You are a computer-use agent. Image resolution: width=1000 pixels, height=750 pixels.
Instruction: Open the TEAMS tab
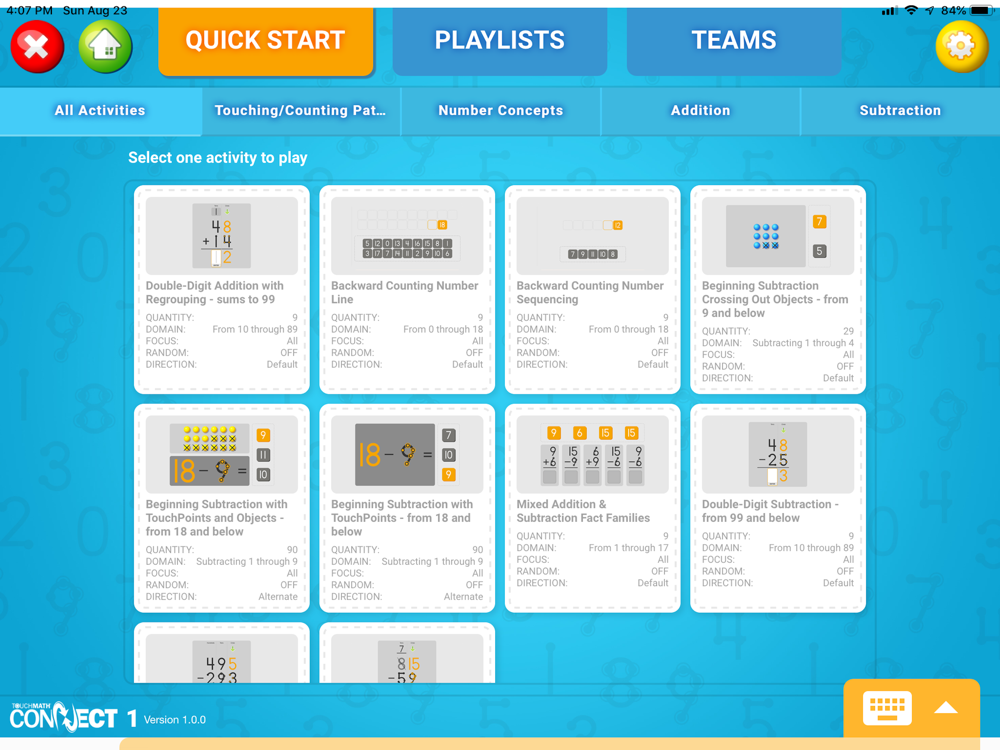[734, 40]
